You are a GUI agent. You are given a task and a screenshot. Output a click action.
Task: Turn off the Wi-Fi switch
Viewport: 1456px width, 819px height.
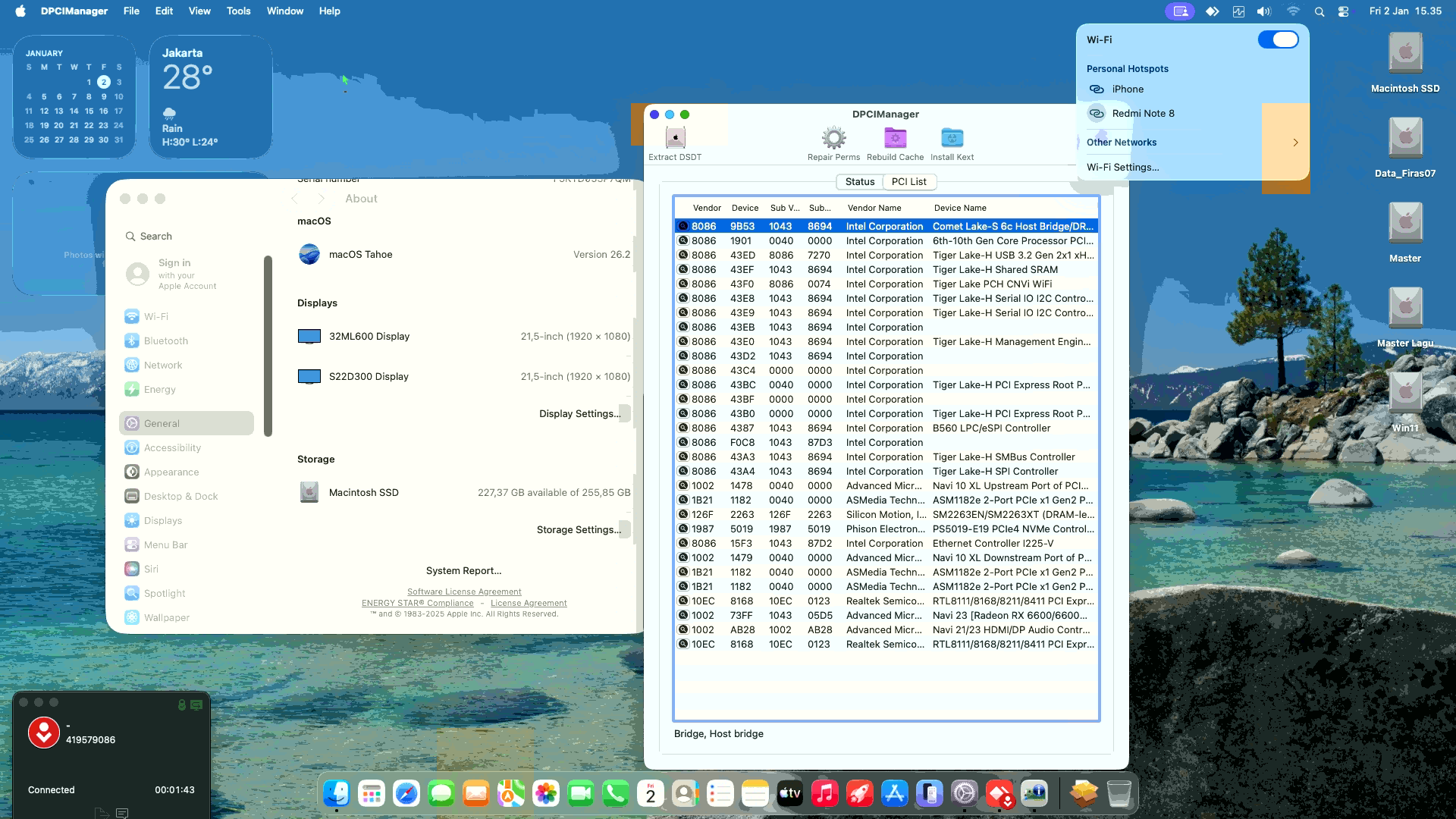tap(1278, 39)
